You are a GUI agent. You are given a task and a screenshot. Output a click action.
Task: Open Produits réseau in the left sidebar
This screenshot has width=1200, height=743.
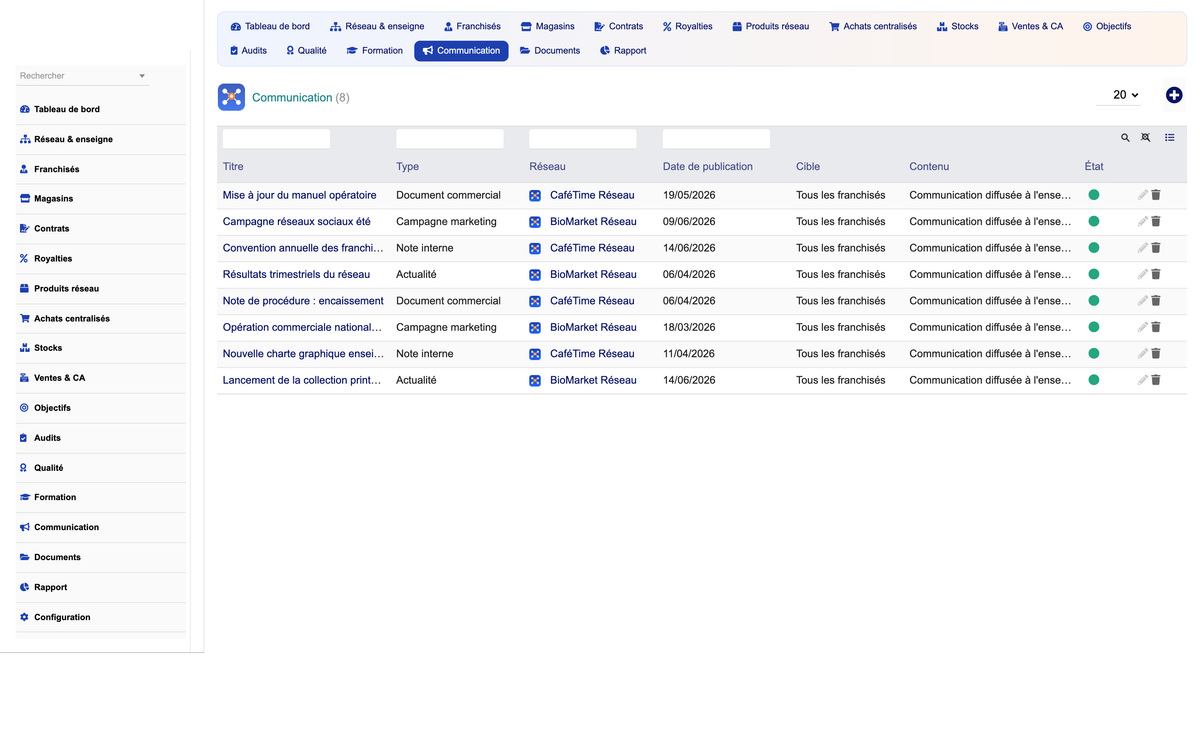101,289
